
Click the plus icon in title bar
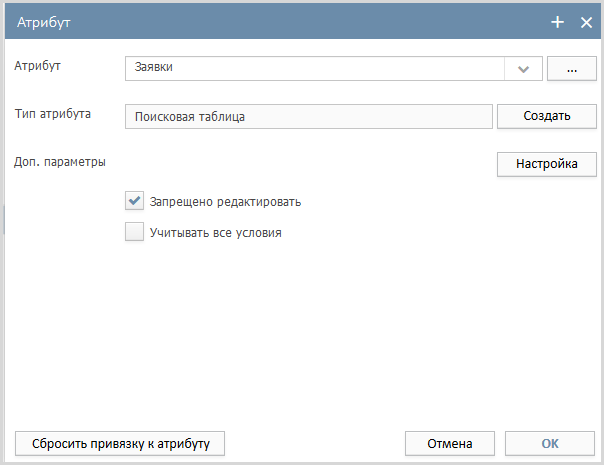[x=557, y=22]
